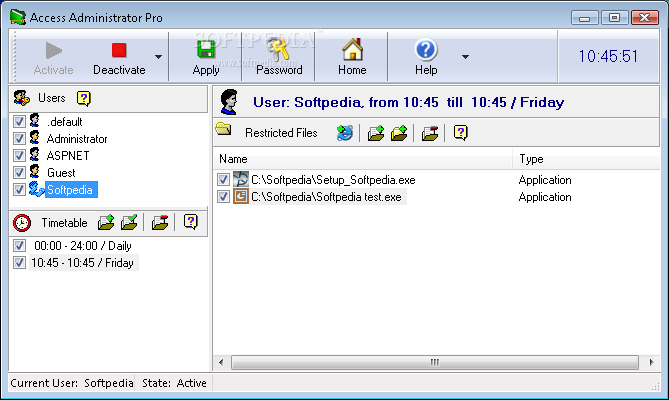Select the Guest user

pos(61,173)
